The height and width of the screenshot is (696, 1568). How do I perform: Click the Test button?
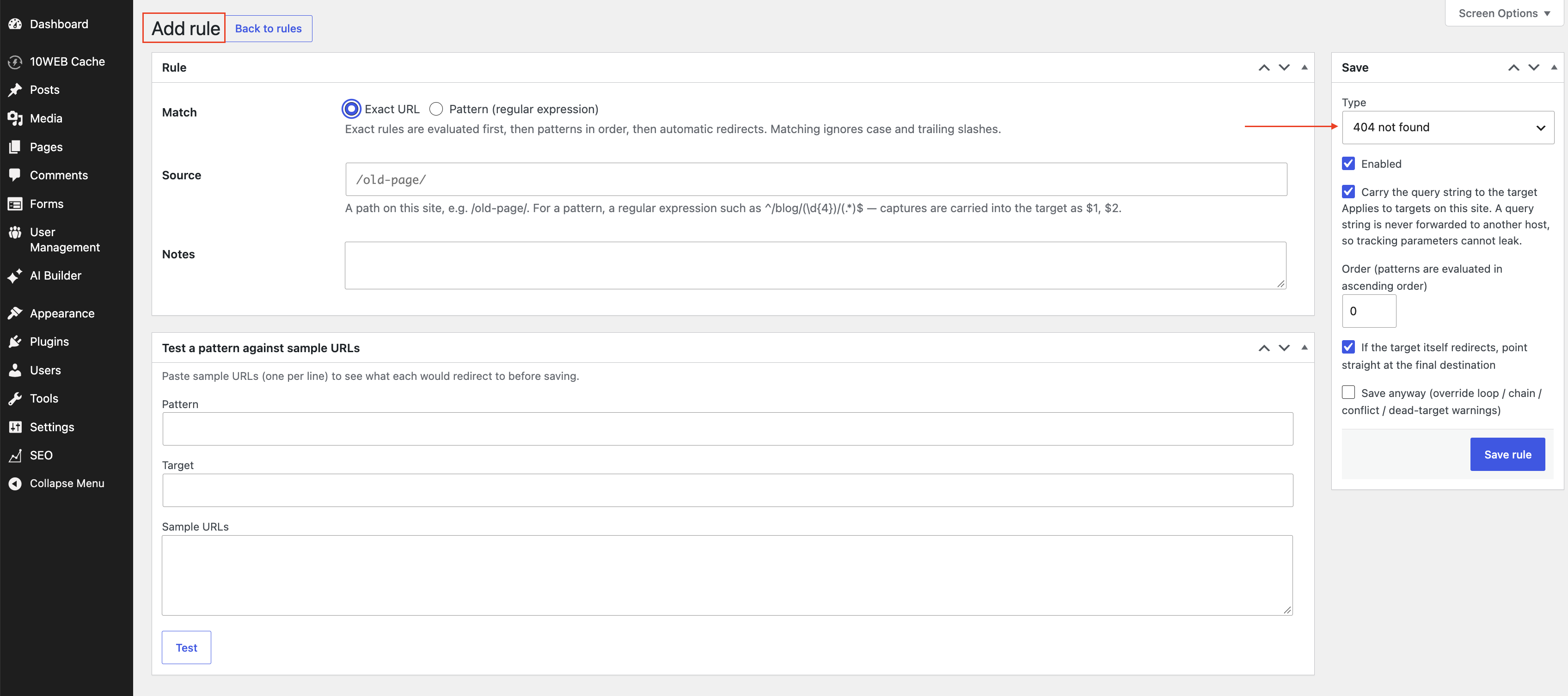click(x=186, y=647)
